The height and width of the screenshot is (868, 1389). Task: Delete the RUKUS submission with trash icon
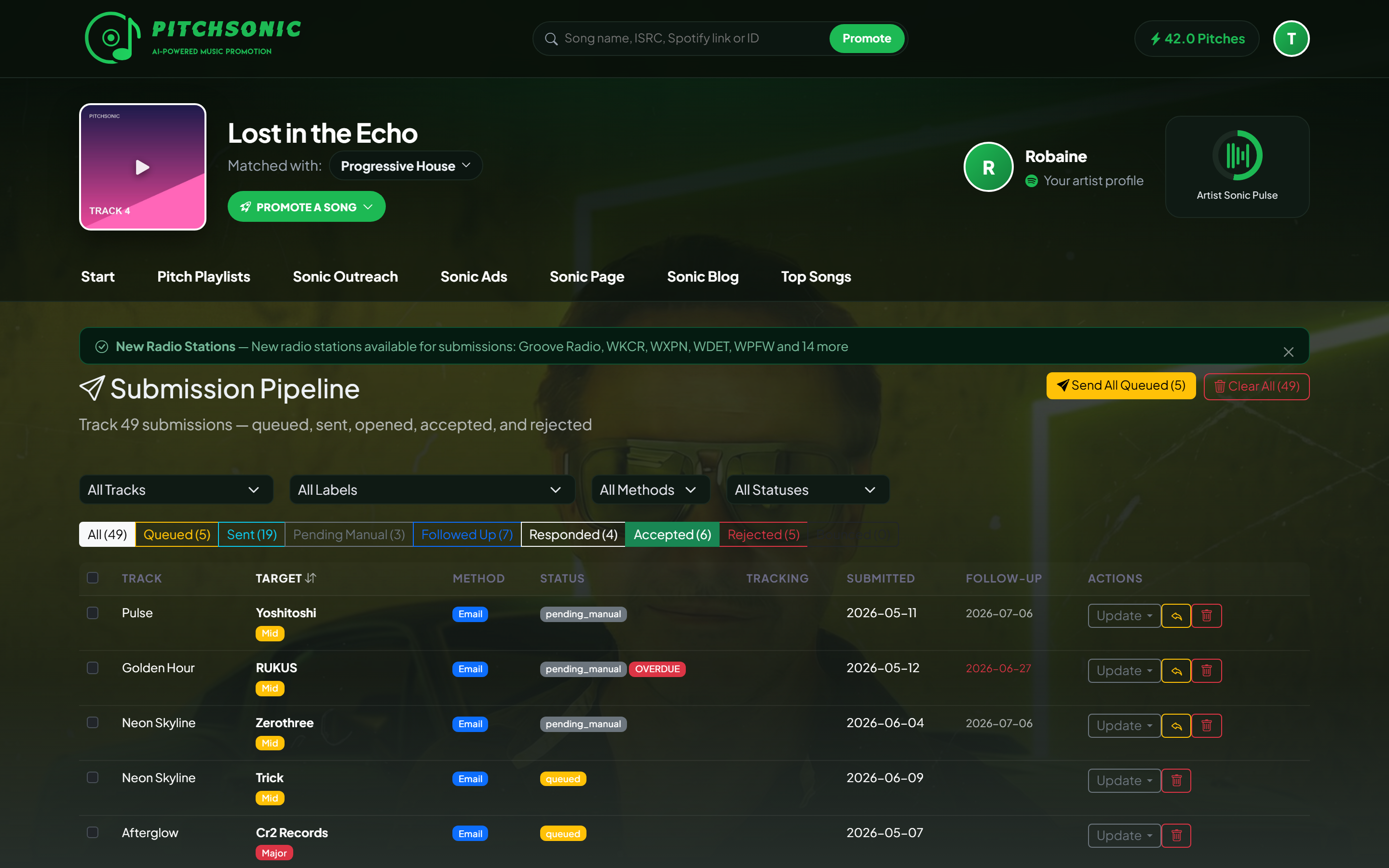(x=1207, y=670)
